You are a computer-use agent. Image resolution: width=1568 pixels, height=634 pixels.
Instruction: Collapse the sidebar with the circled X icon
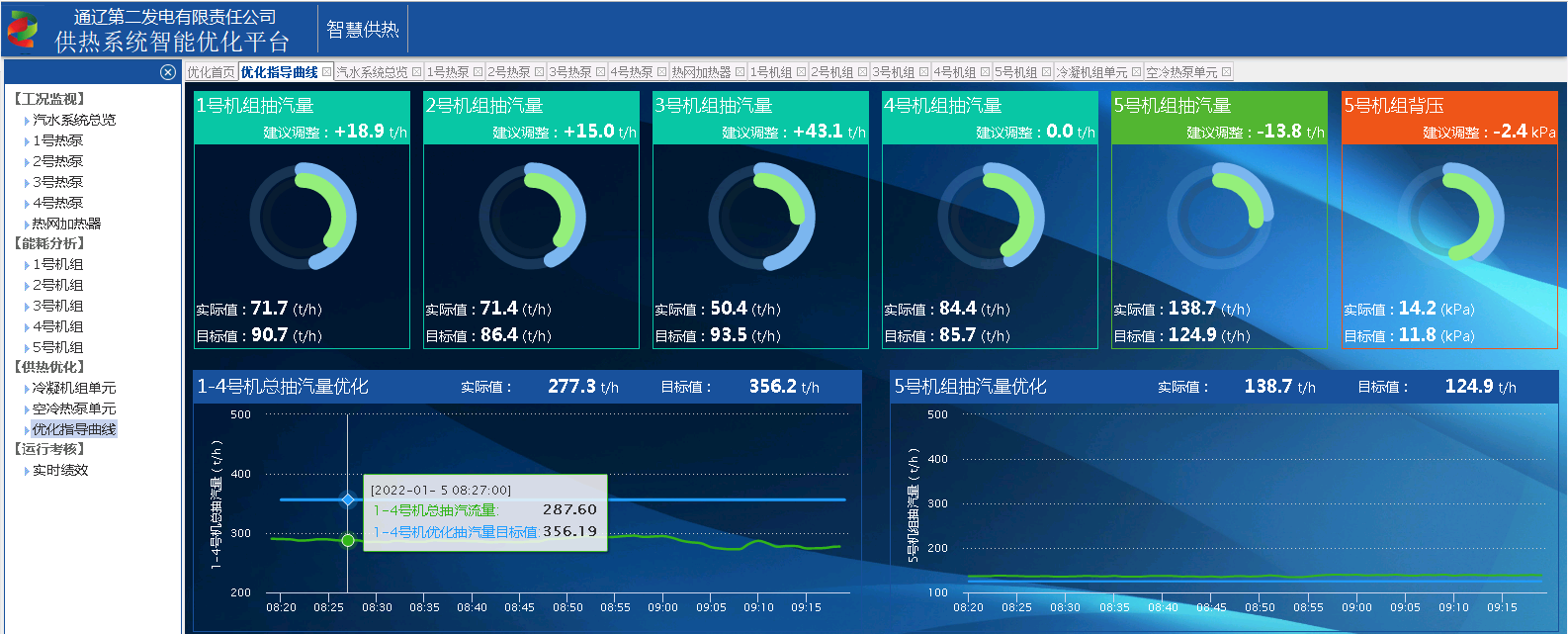[x=168, y=72]
